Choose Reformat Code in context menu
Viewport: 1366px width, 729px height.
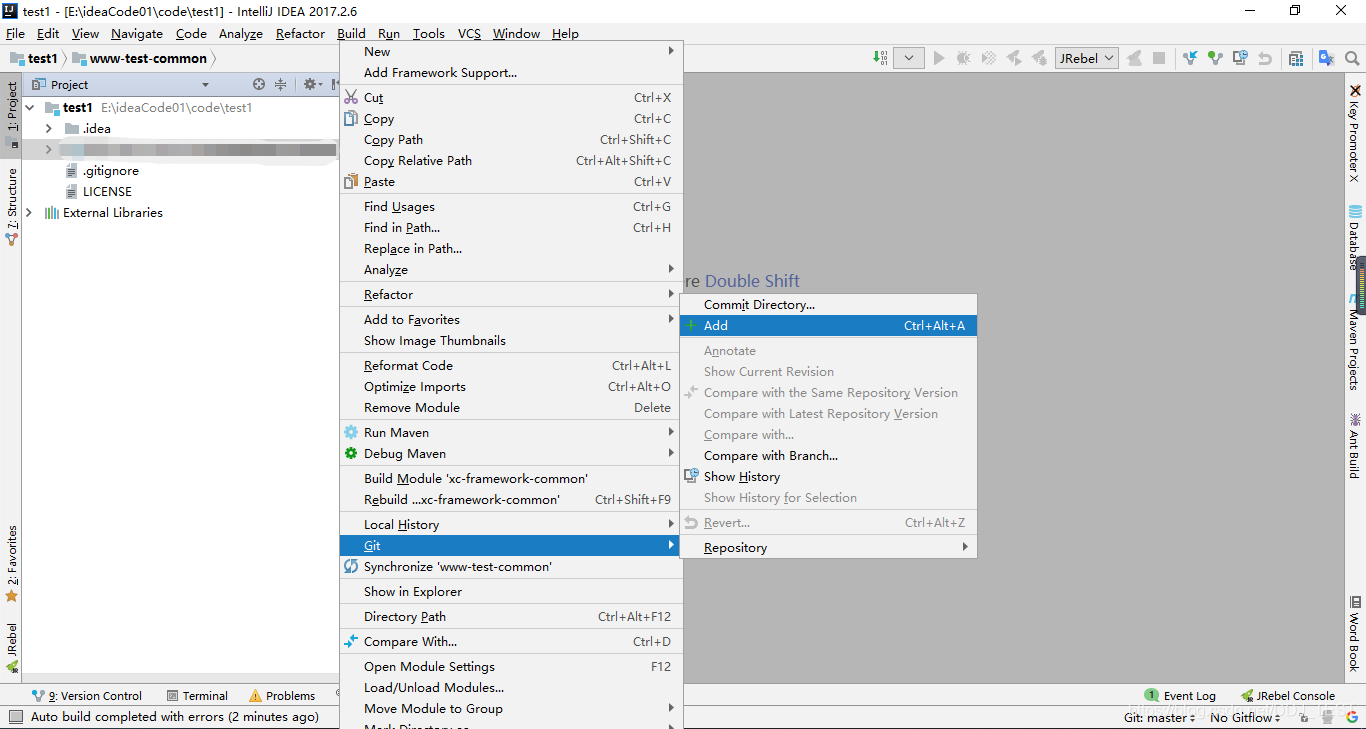511,365
